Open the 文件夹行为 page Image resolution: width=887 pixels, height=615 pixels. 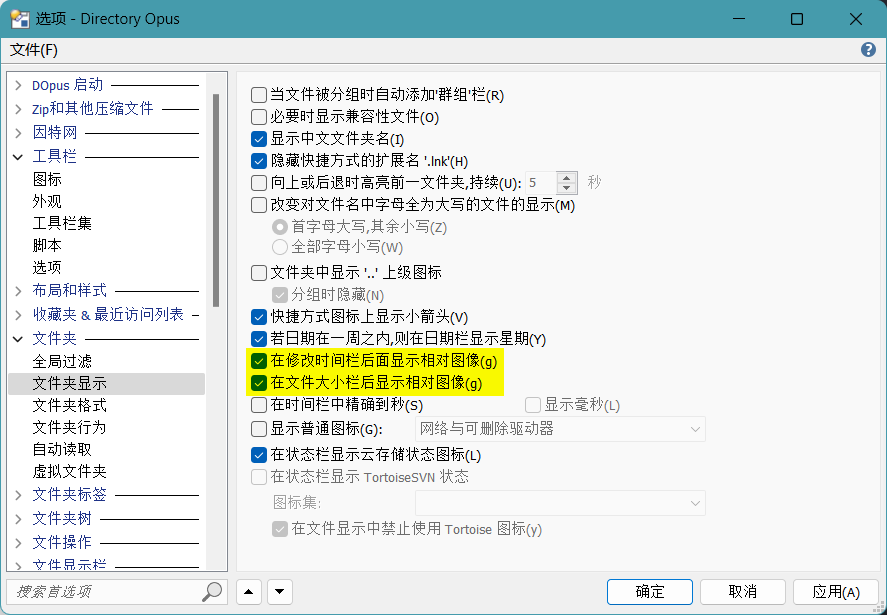(69, 427)
